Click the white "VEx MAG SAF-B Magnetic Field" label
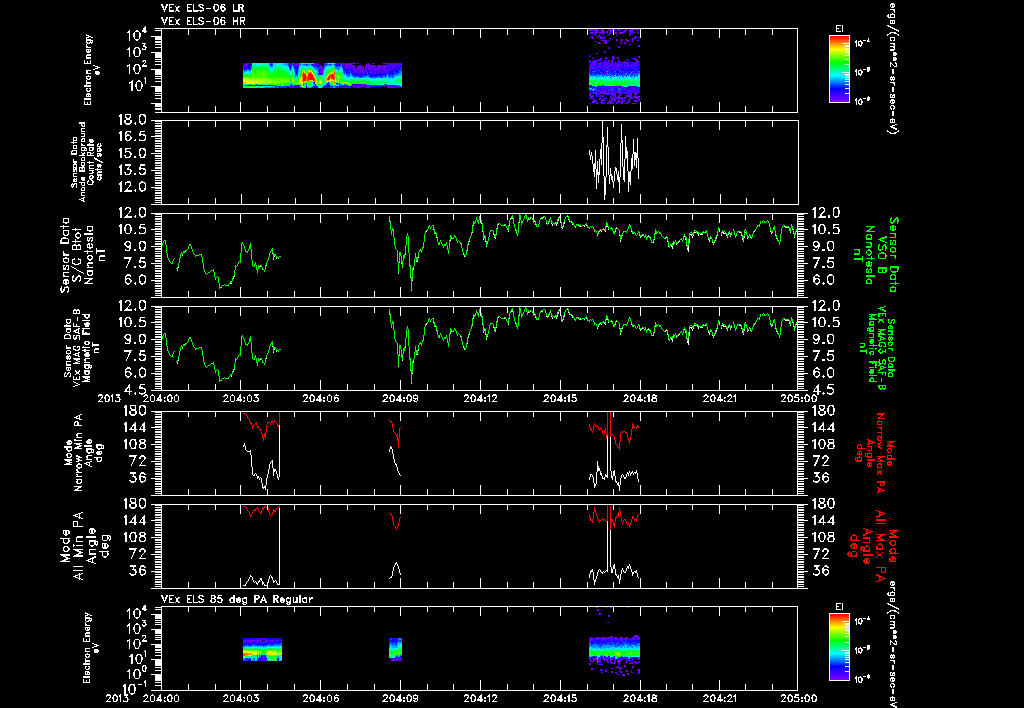1024x708 pixels. pos(82,348)
